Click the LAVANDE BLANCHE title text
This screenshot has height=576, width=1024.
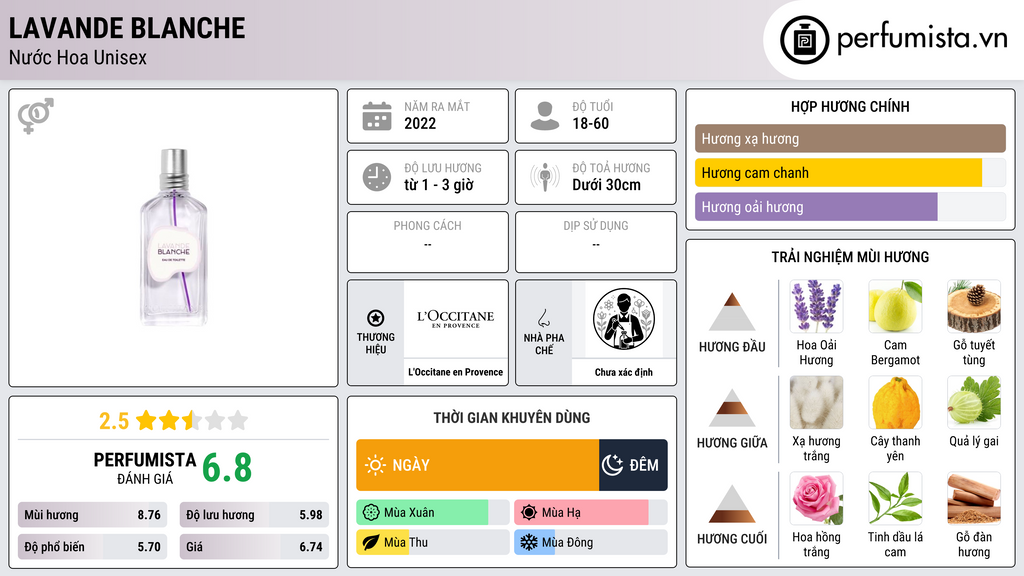click(x=127, y=28)
